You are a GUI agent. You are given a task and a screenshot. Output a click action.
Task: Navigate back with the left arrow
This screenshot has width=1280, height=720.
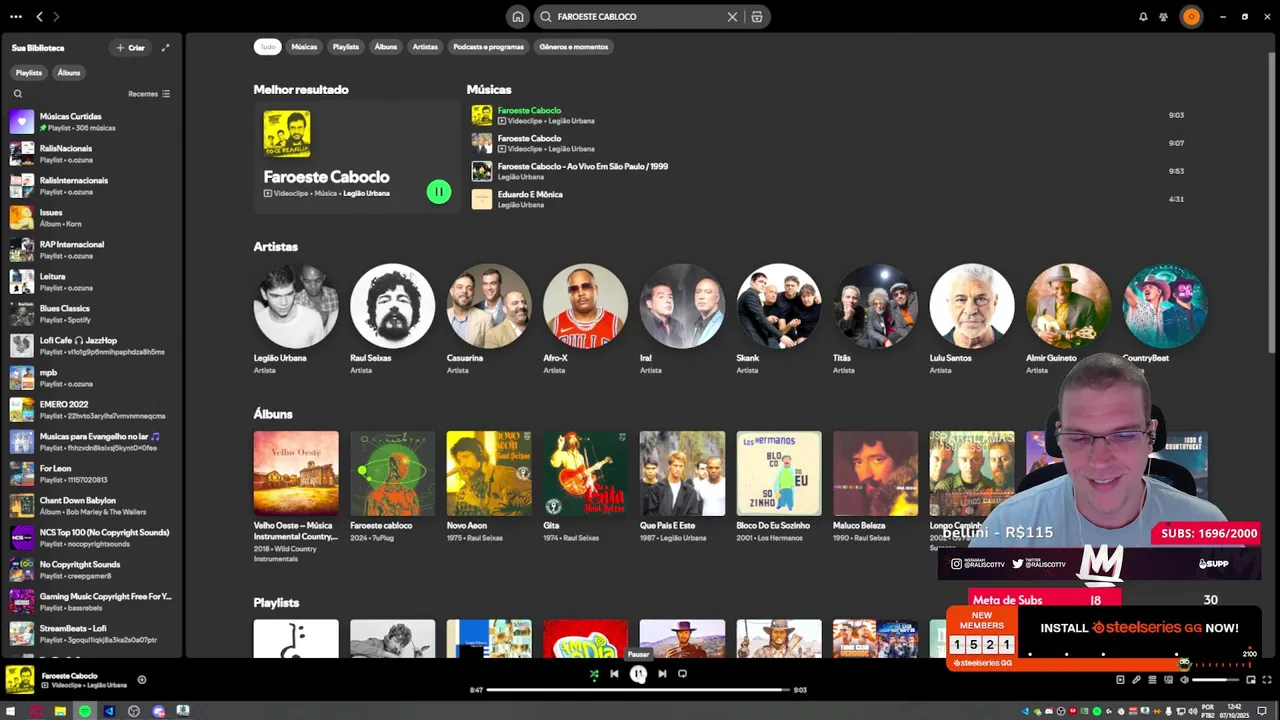[x=39, y=17]
